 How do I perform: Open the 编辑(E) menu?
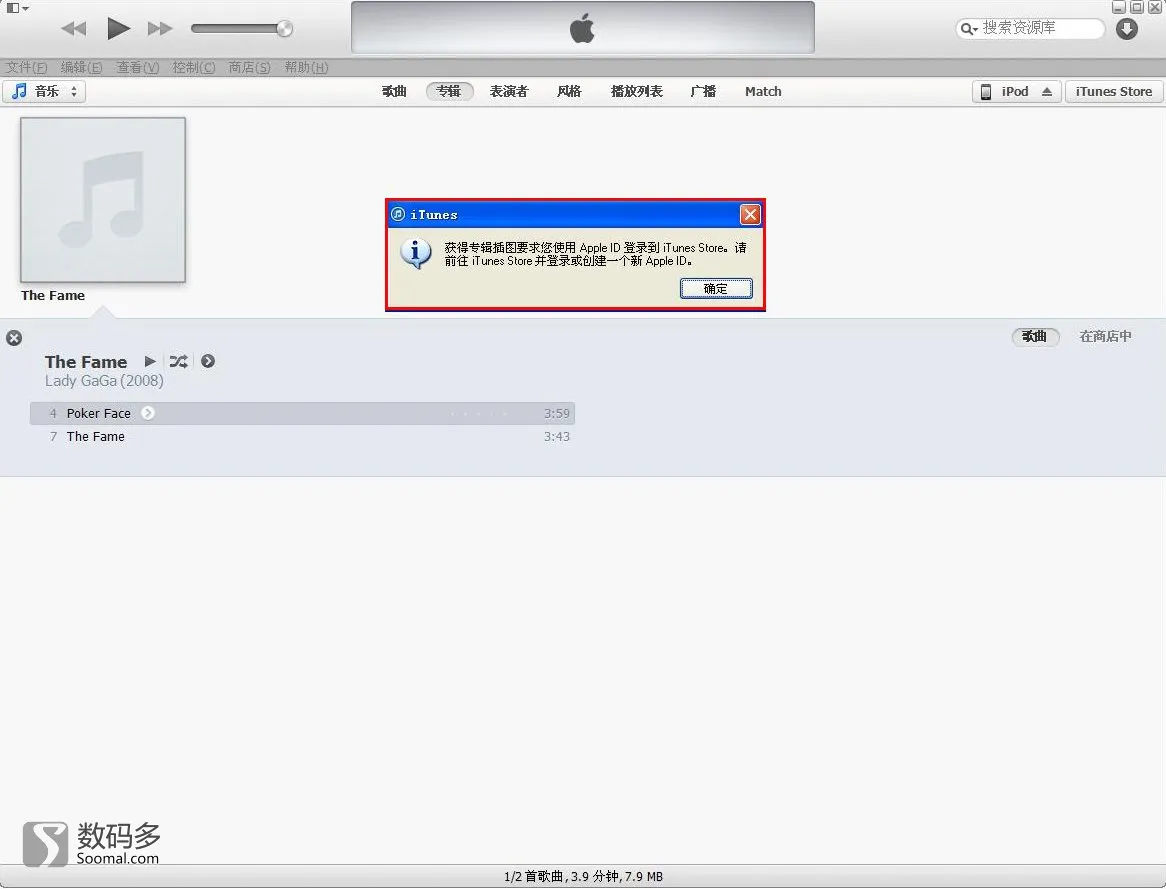tap(81, 68)
